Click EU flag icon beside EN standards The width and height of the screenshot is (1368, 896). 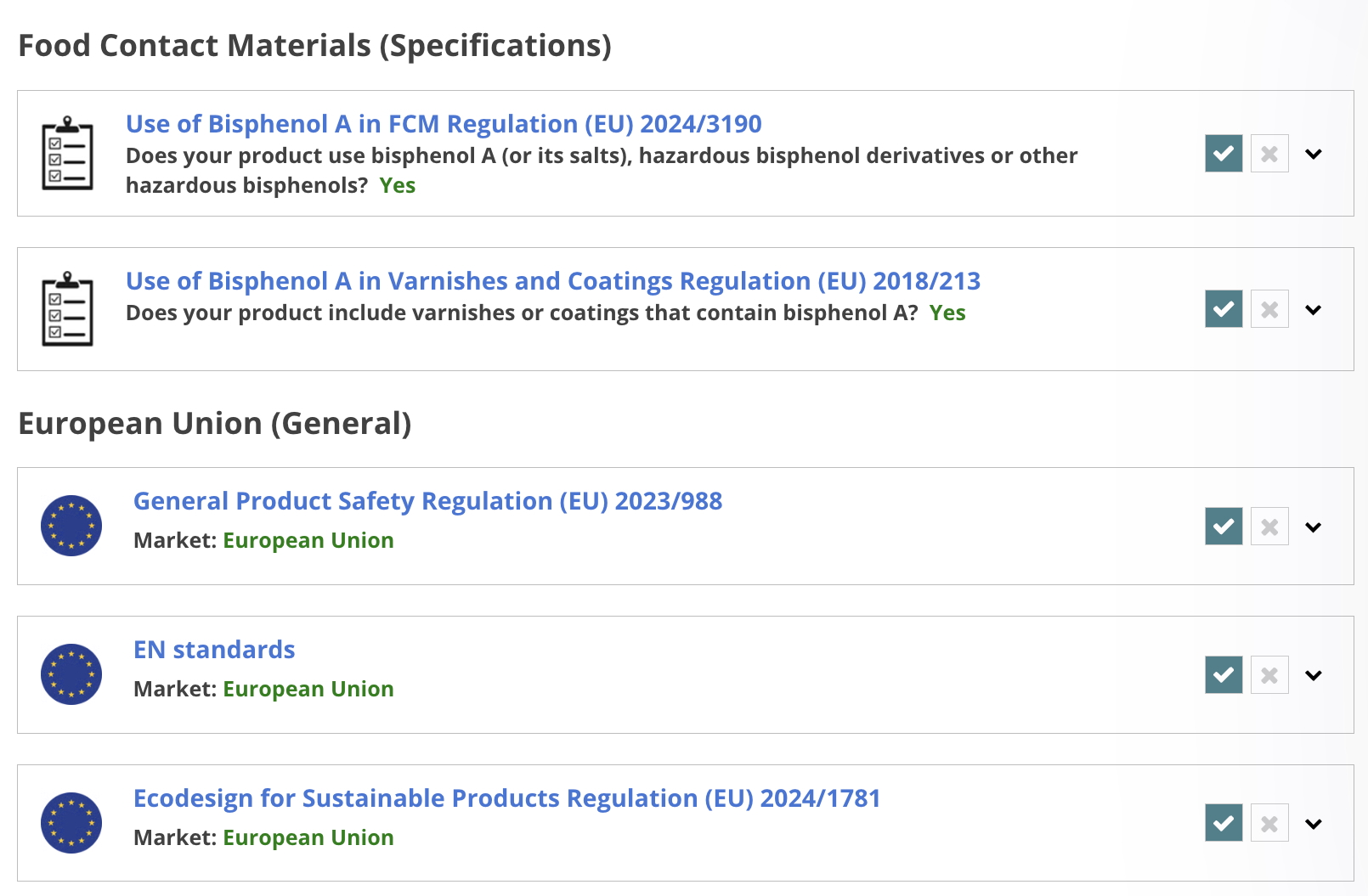pos(71,674)
